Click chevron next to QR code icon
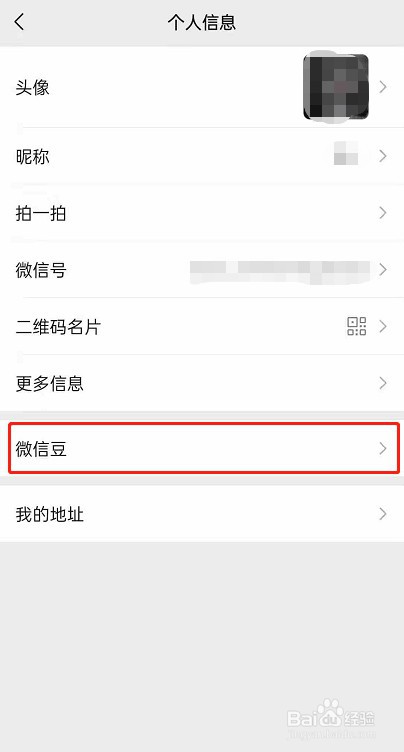This screenshot has height=752, width=404. click(x=382, y=327)
